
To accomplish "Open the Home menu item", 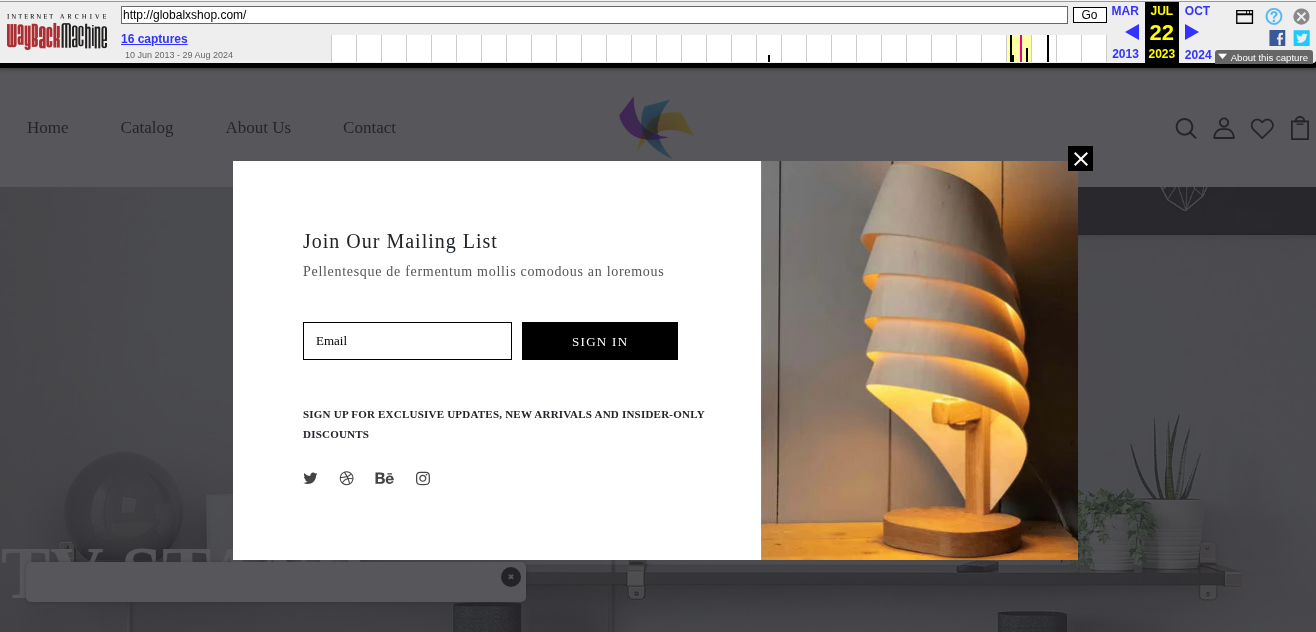I will 48,128.
